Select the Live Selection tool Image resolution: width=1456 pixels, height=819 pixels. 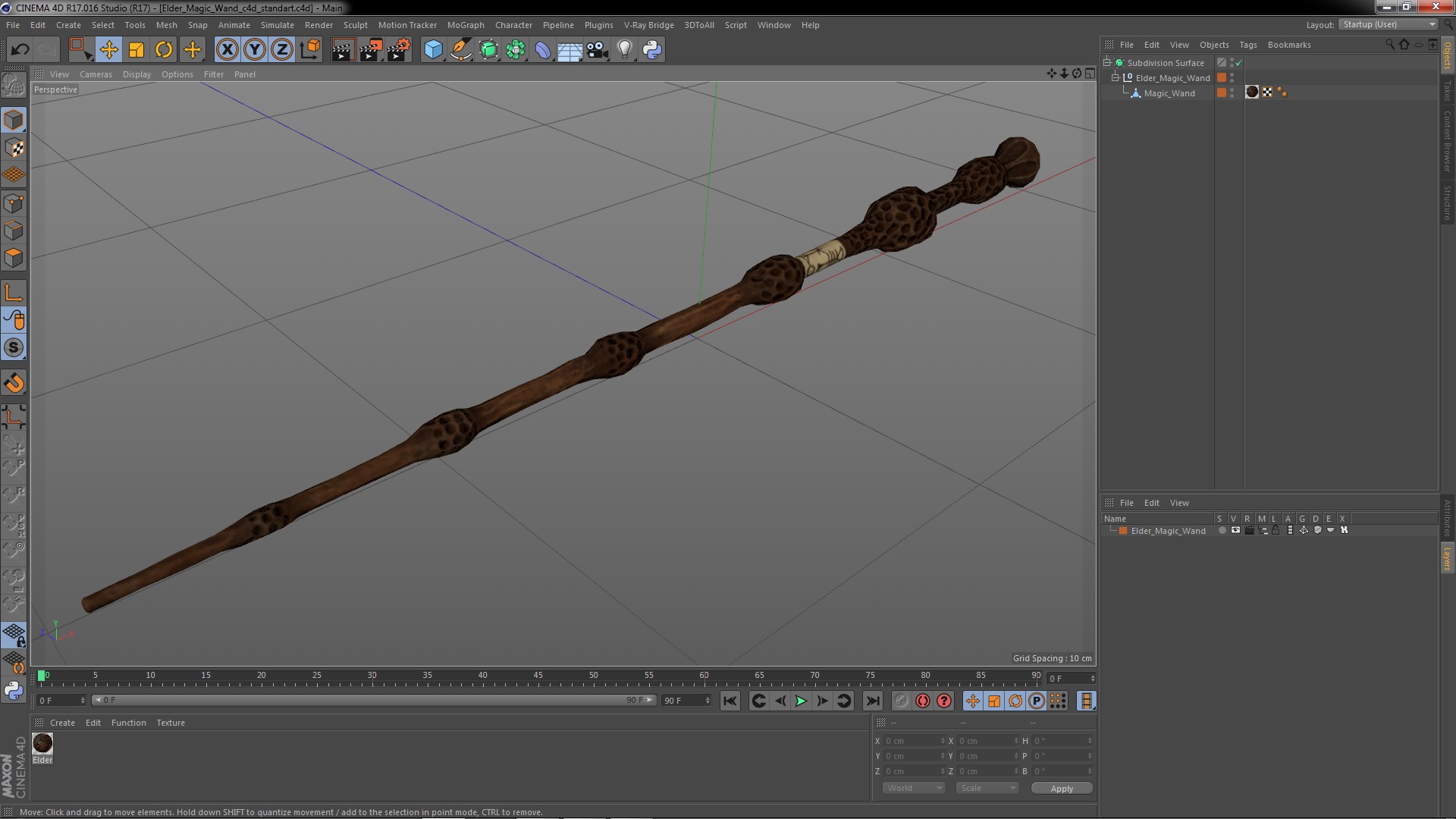click(80, 50)
